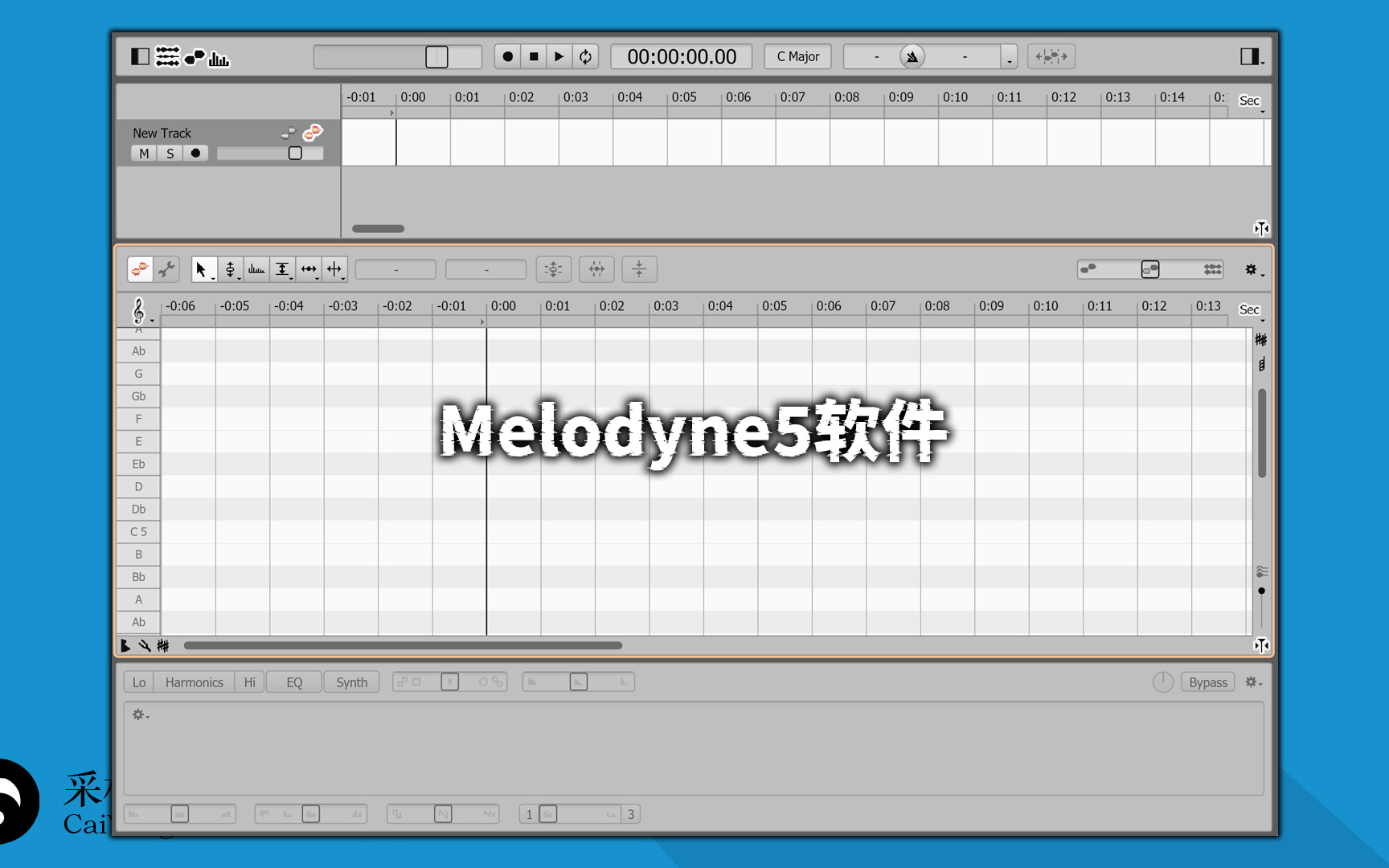Image resolution: width=1389 pixels, height=868 pixels.
Task: Open the note editor settings gear
Action: pos(1252,269)
